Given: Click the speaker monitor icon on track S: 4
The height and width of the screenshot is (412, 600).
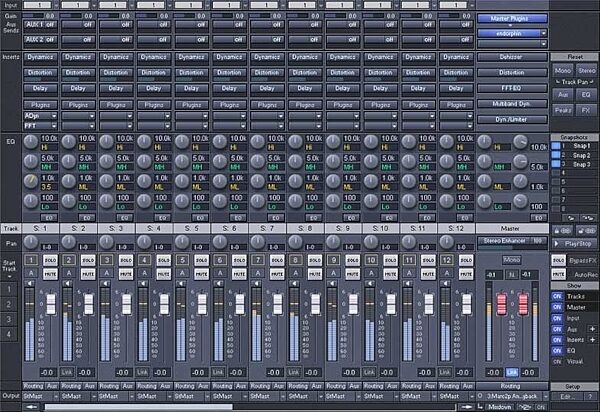Looking at the screenshot, I should point(143,283).
